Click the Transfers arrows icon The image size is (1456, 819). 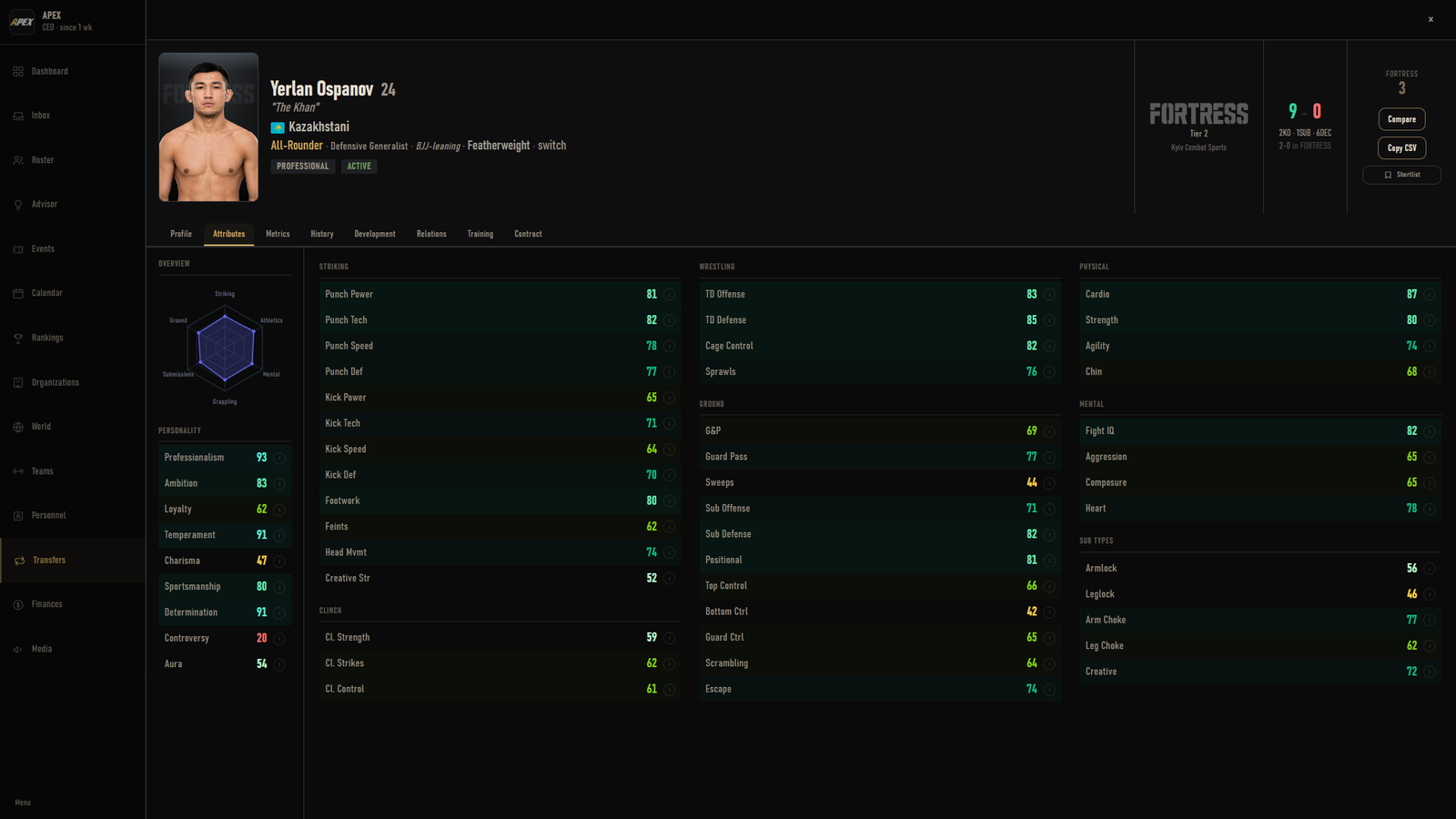click(x=19, y=561)
